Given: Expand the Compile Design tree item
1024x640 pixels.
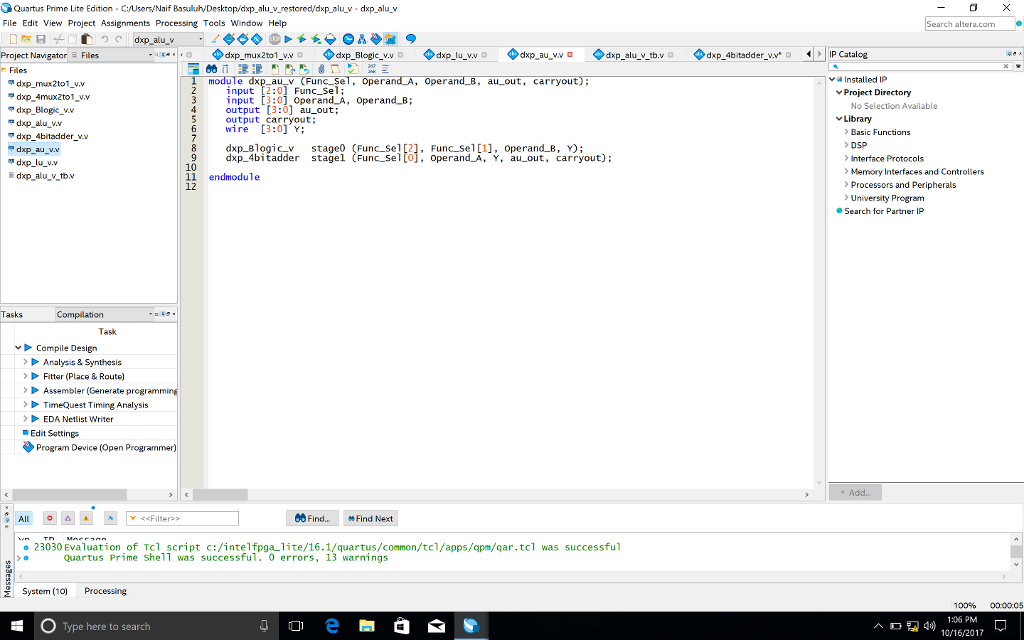Looking at the screenshot, I should (x=18, y=347).
